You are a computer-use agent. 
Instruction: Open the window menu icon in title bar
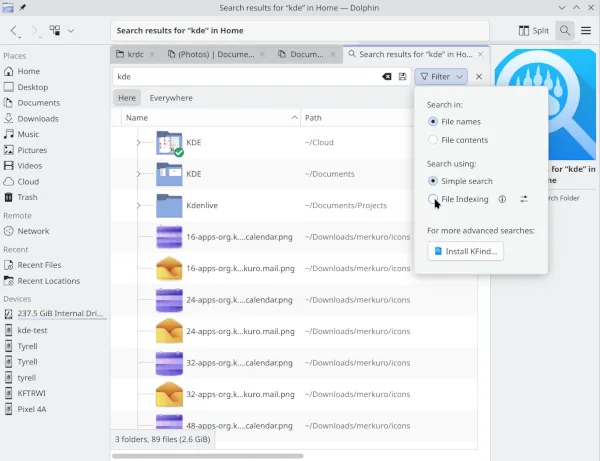pos(8,7)
